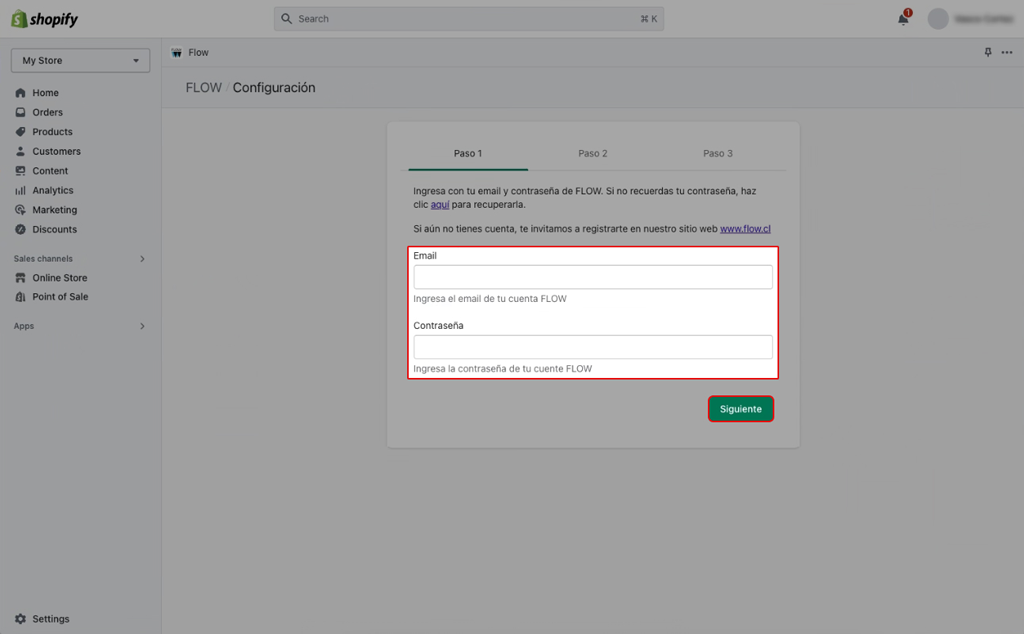
Task: Open Point of Sale channel
Action: click(60, 297)
